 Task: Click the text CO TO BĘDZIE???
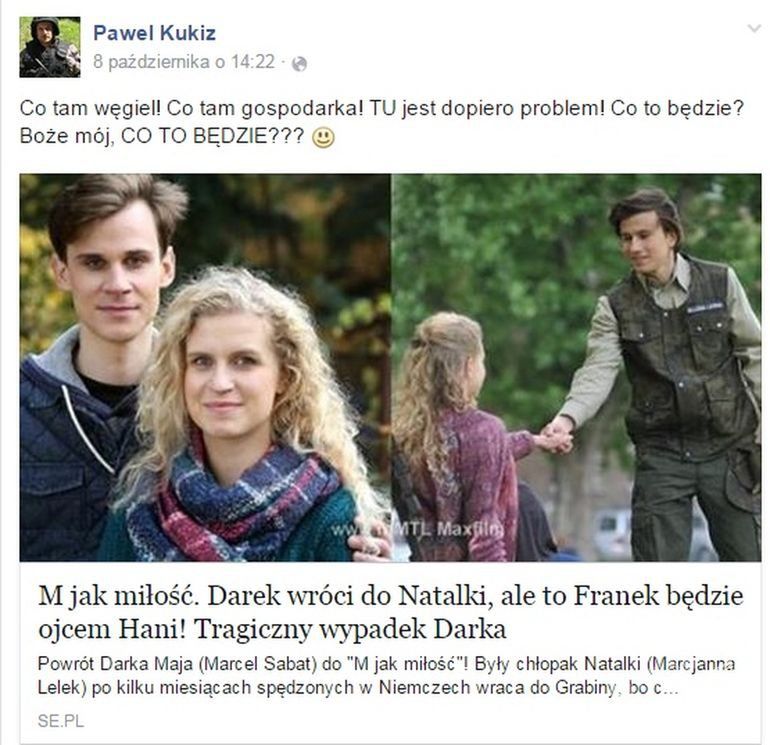[212, 136]
